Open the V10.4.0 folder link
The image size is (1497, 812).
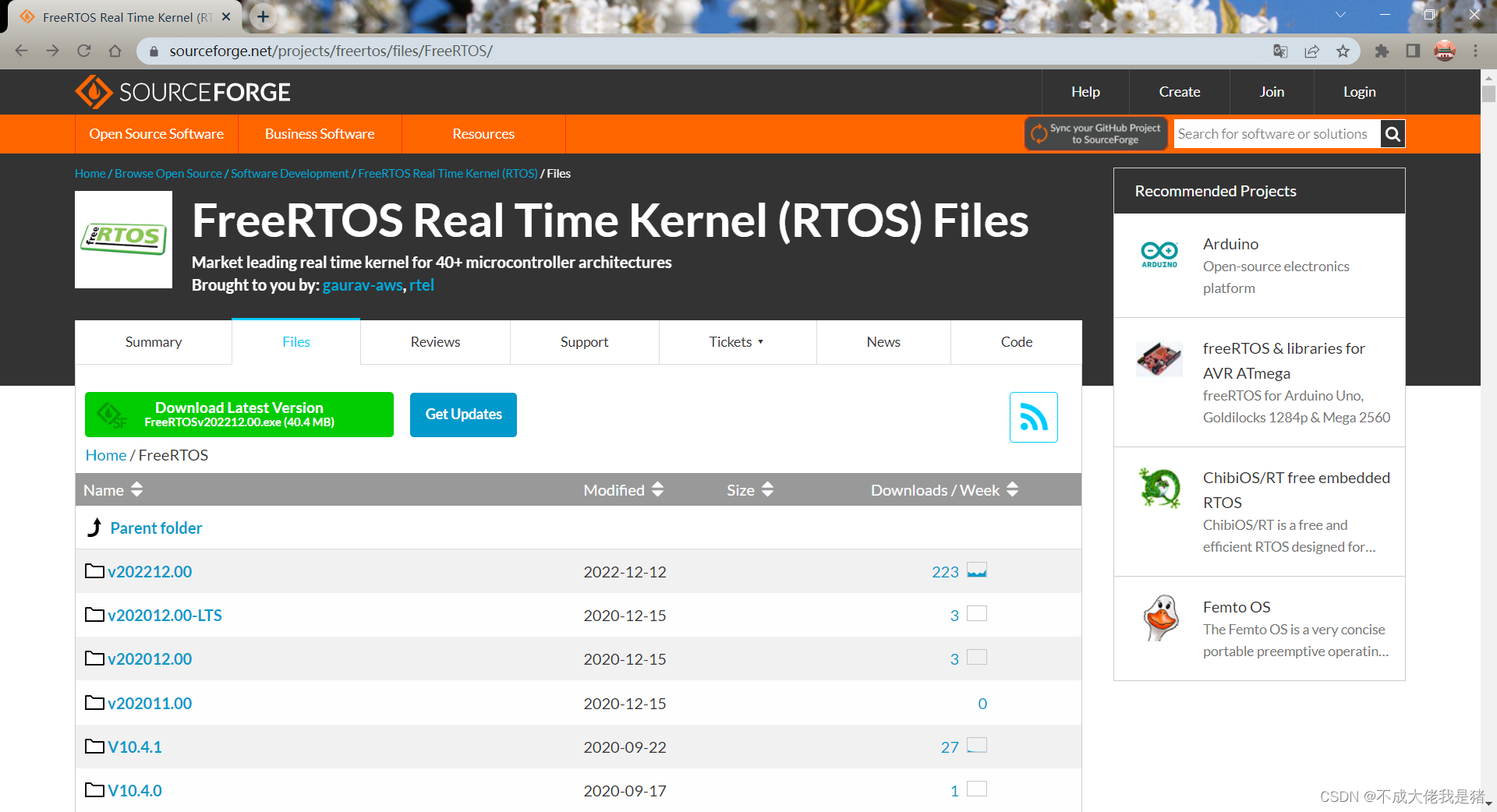[x=135, y=791]
